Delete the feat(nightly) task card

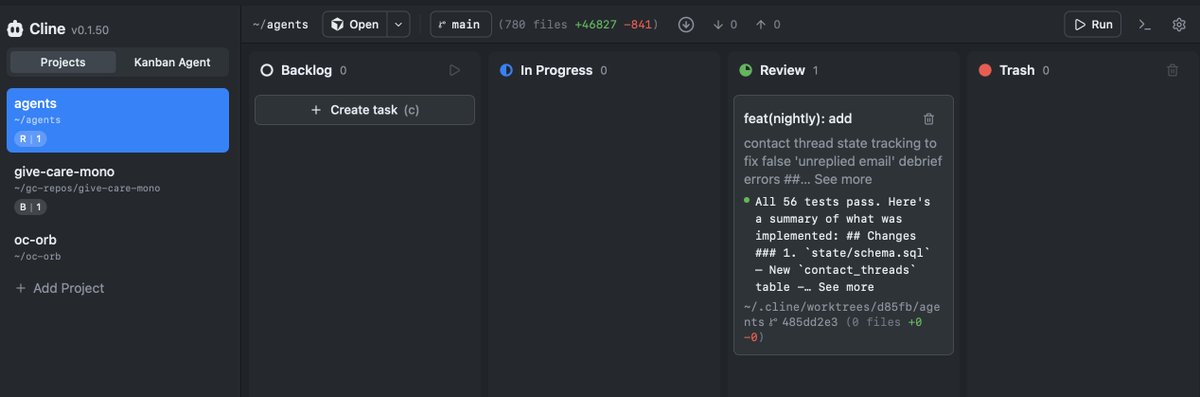(929, 118)
